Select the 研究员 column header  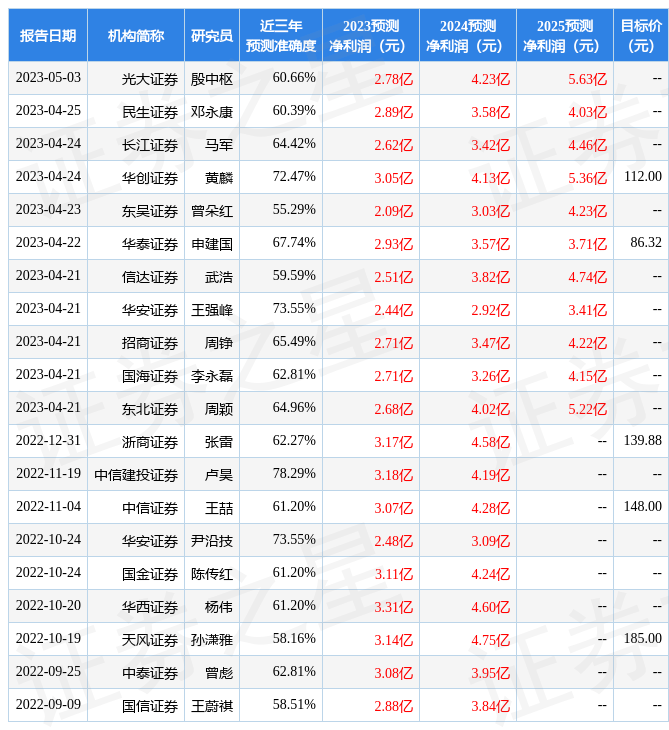point(212,36)
